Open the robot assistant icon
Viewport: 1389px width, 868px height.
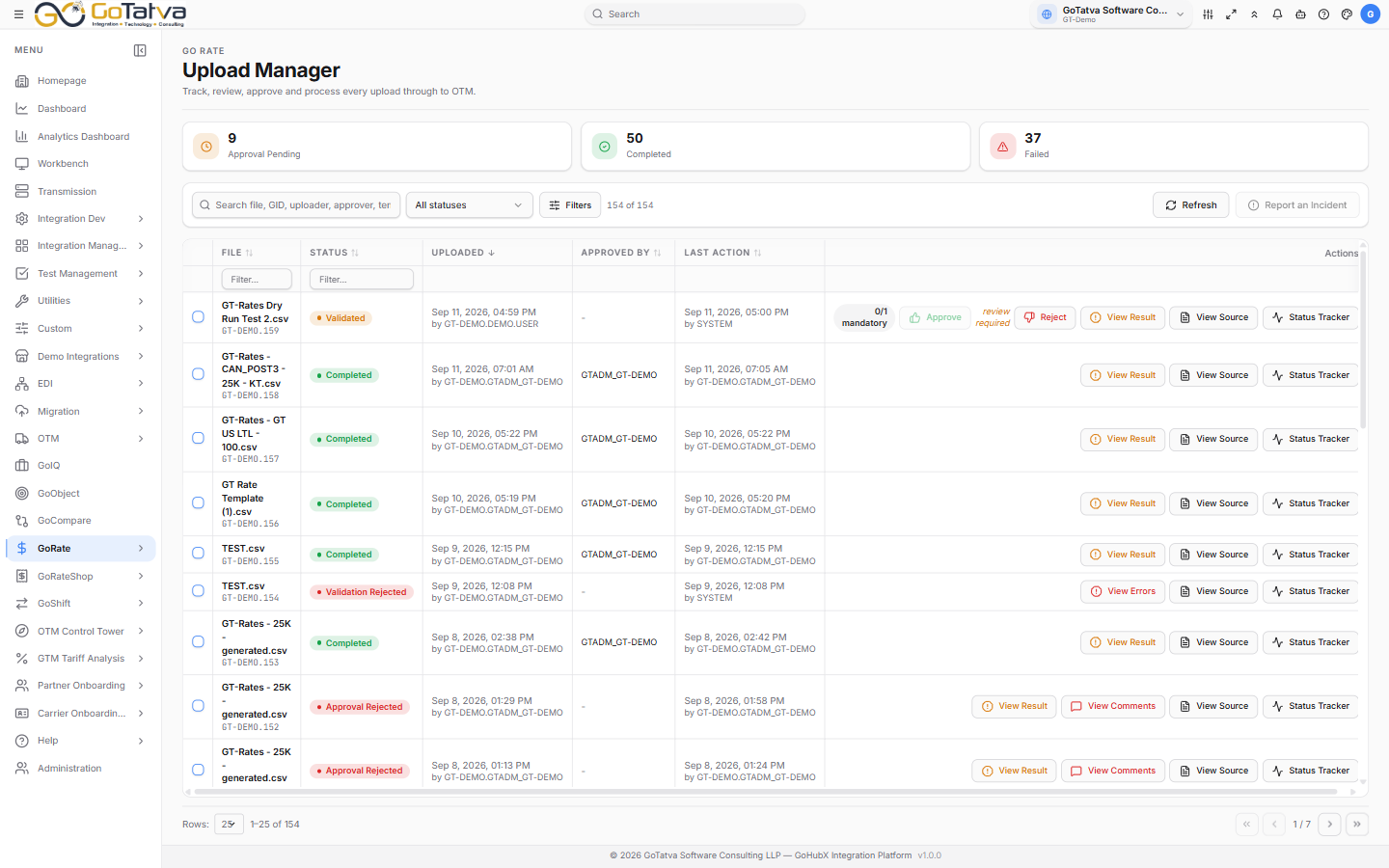[1300, 14]
